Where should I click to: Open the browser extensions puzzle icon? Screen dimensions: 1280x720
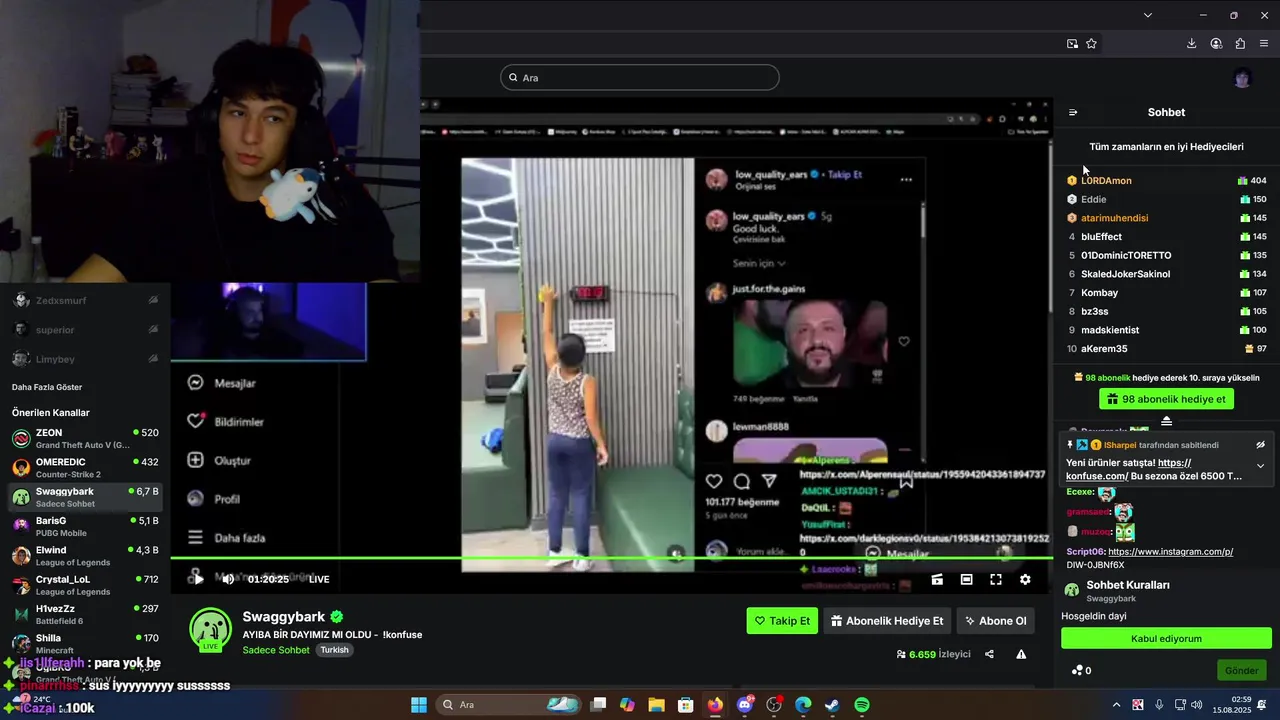(1240, 43)
